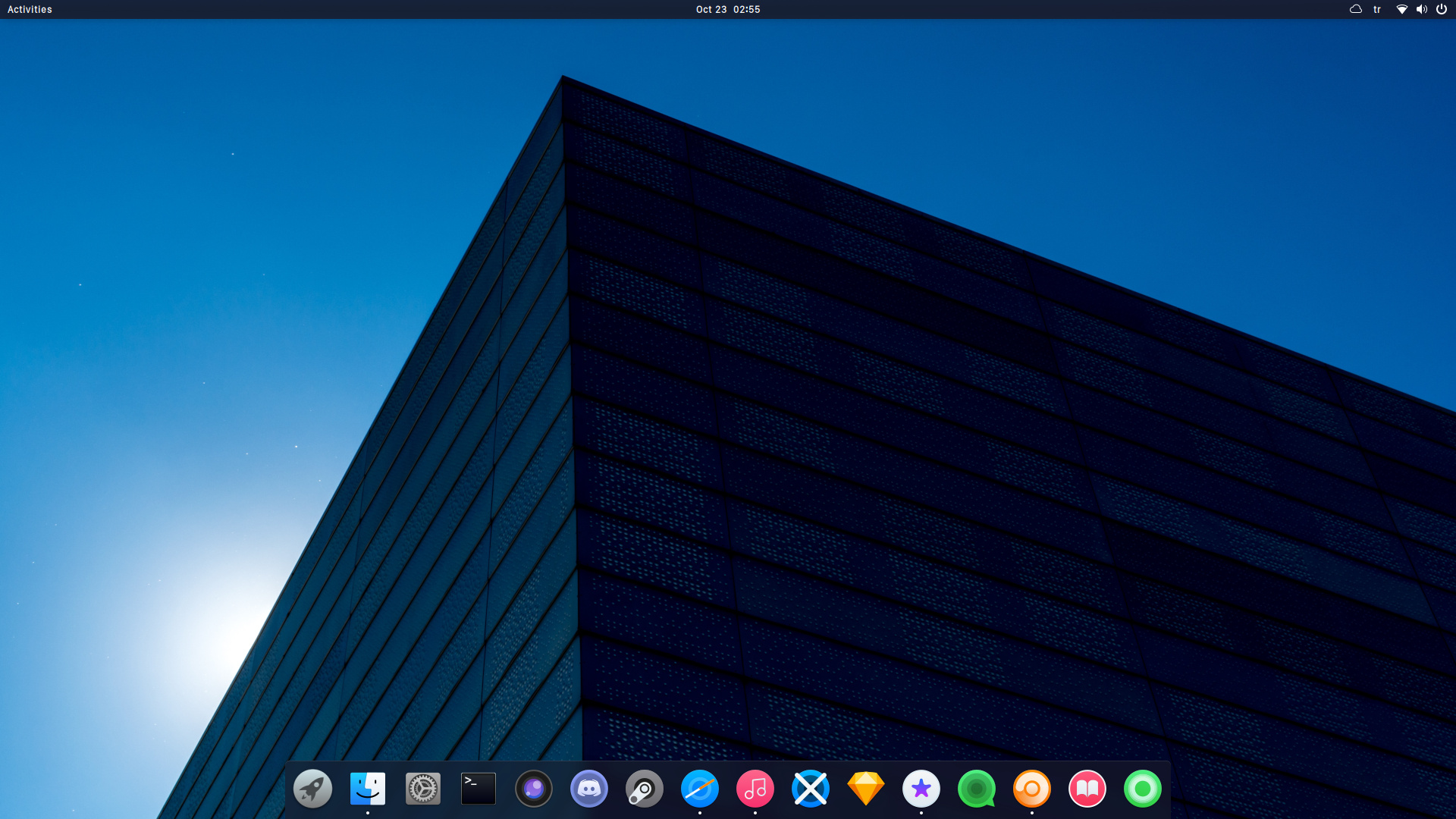Open the clock showing Oct 23 02:55
Viewport: 1456px width, 819px height.
(x=728, y=9)
